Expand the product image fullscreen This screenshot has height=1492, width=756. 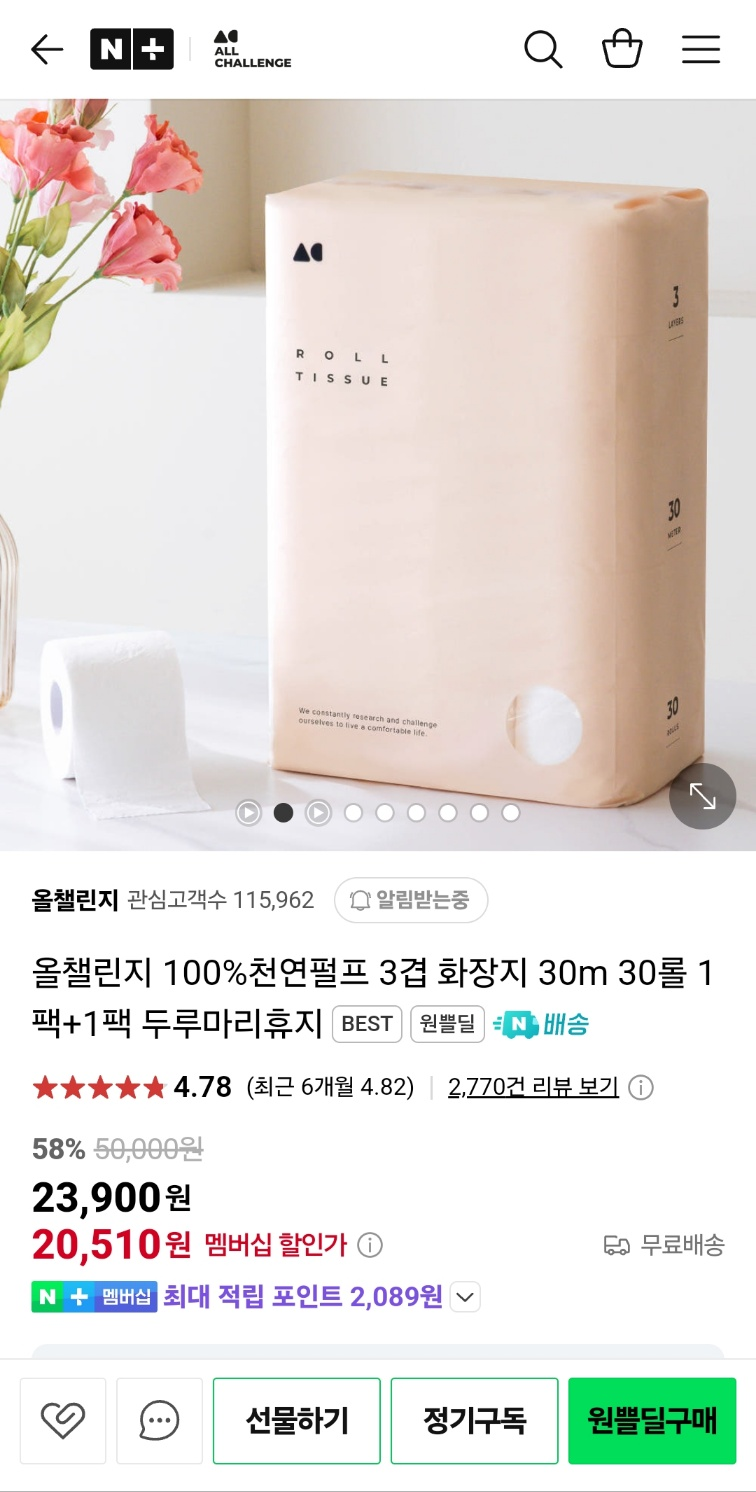pos(702,796)
